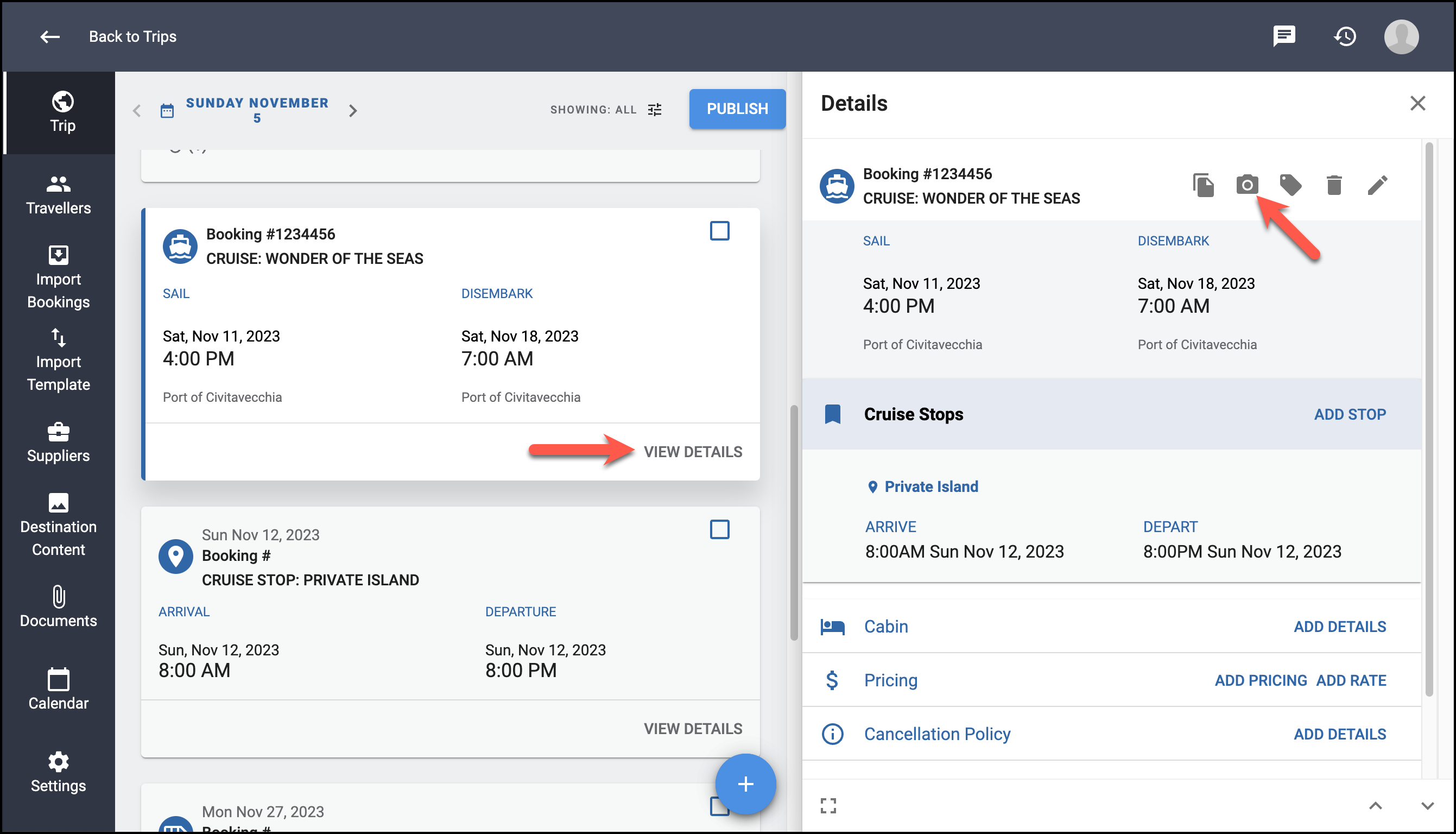This screenshot has width=1456, height=834.
Task: Click the Details panel vertical scrollbar
Action: point(1428,419)
